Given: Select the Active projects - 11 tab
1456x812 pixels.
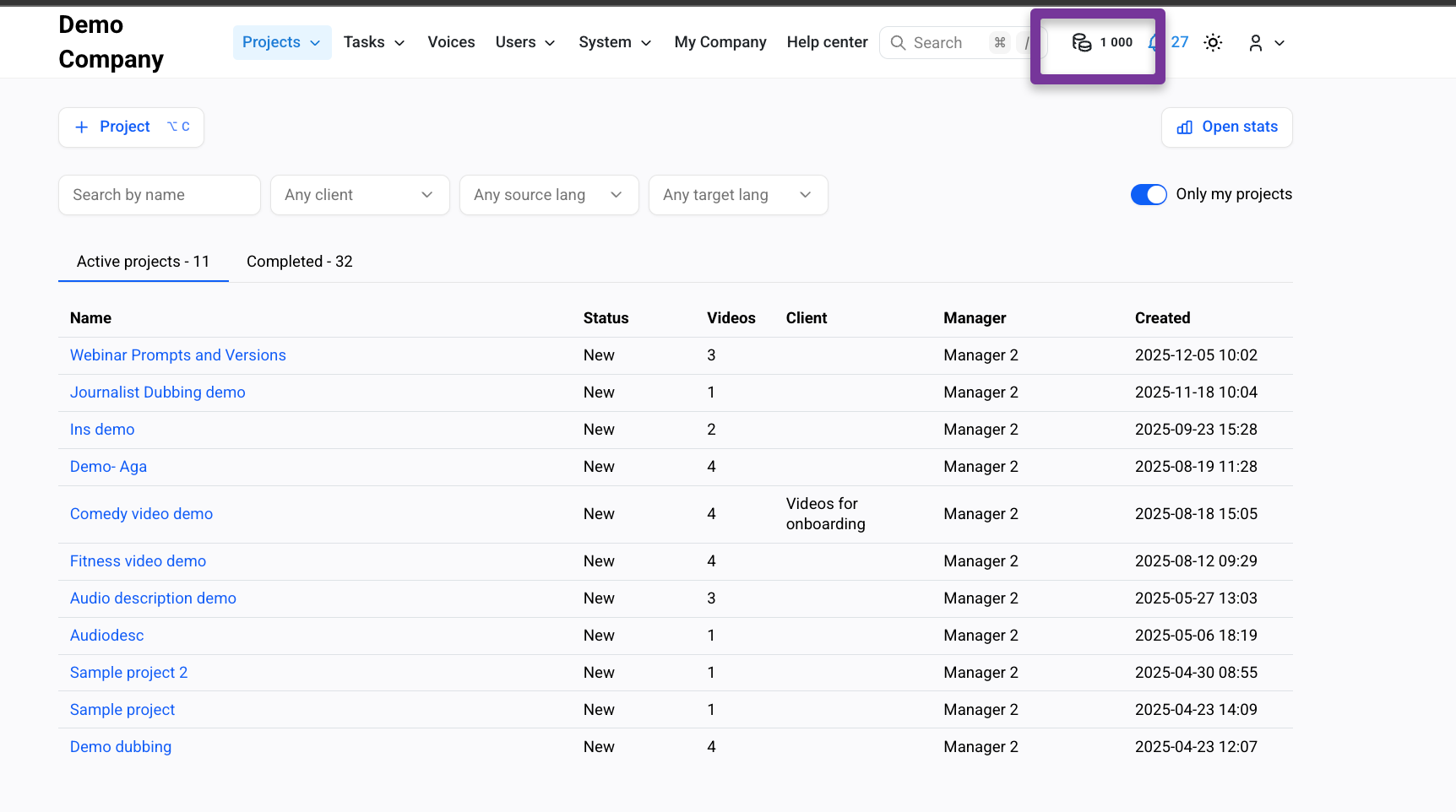Looking at the screenshot, I should click(143, 262).
